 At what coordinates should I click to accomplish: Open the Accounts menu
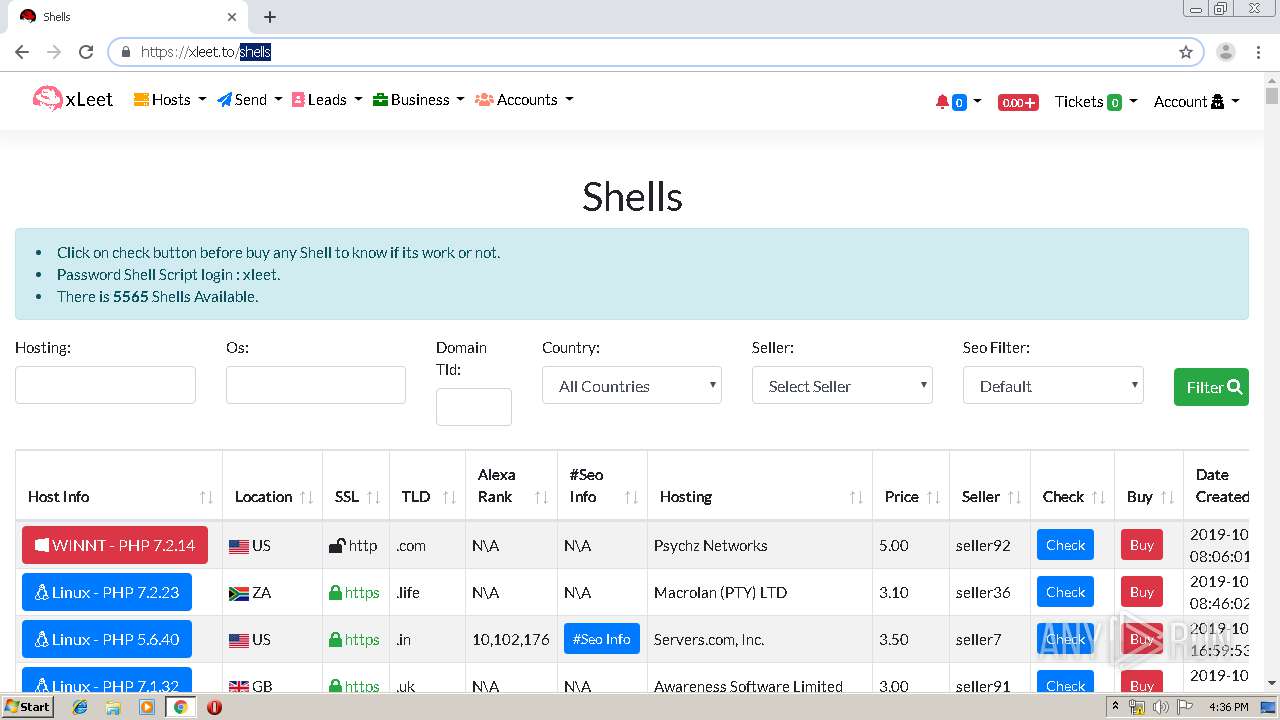[524, 99]
